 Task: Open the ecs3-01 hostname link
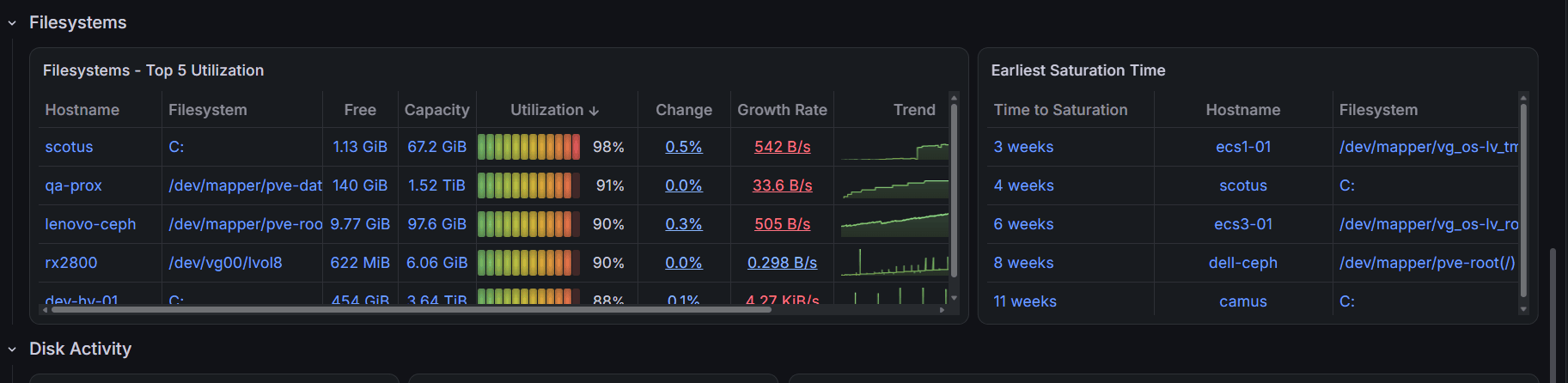coord(1242,224)
